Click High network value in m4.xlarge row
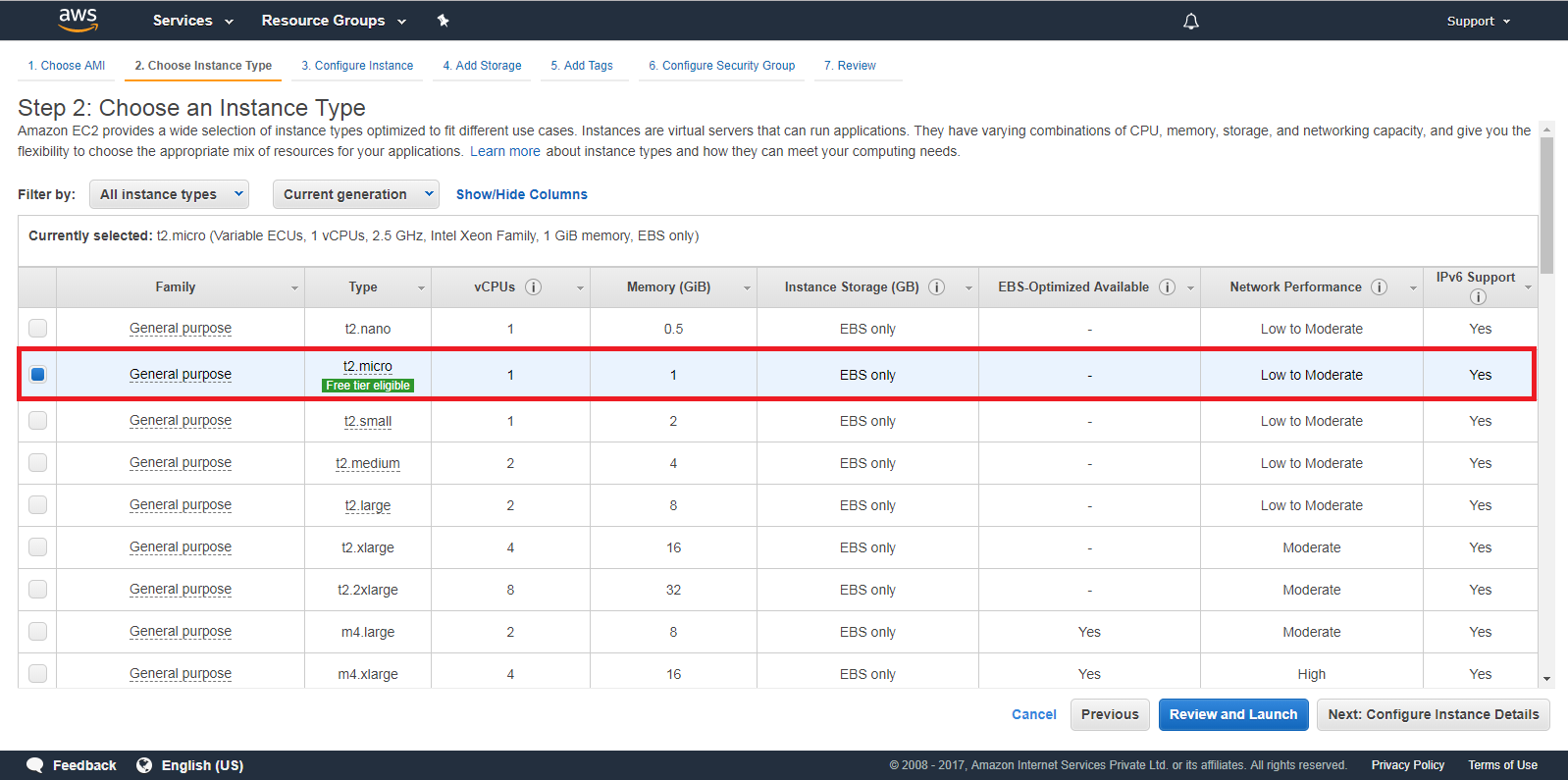Image resolution: width=1568 pixels, height=780 pixels. pos(1311,674)
